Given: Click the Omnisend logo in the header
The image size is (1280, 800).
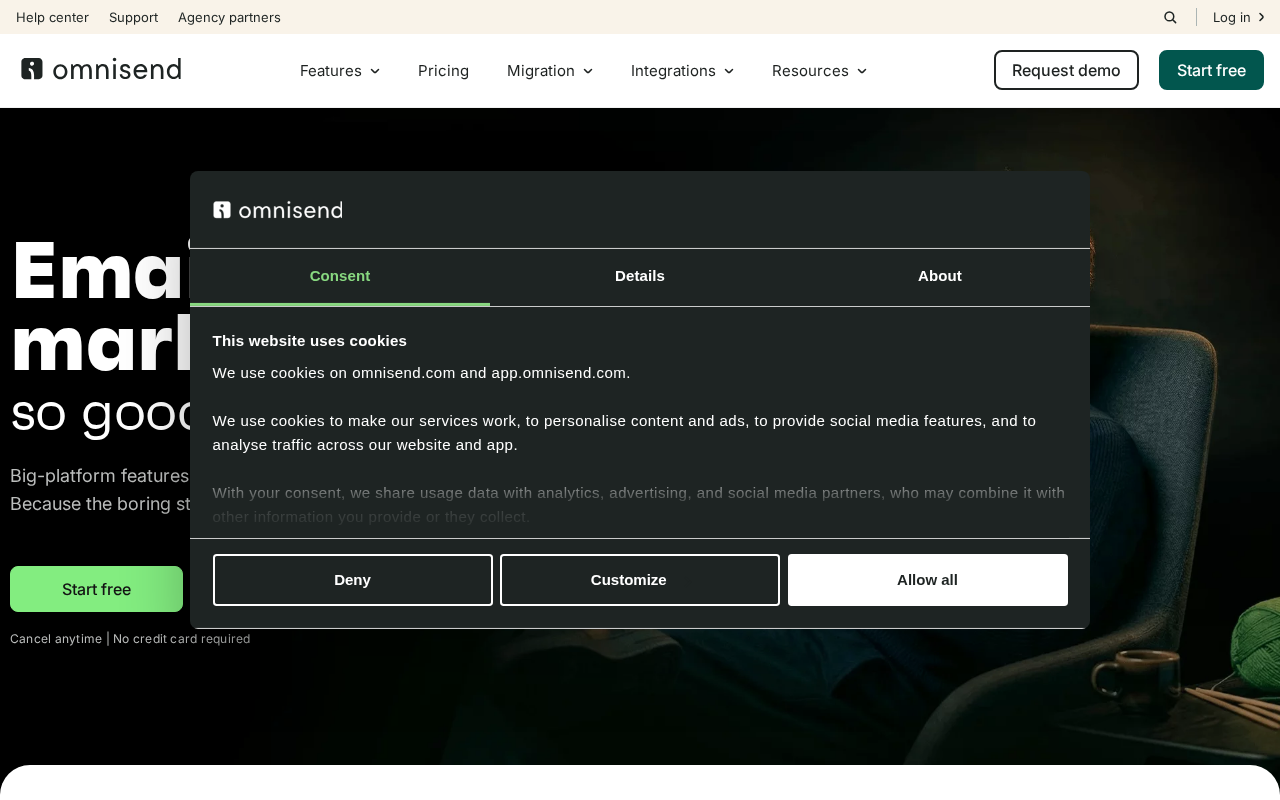Looking at the screenshot, I should coord(101,69).
